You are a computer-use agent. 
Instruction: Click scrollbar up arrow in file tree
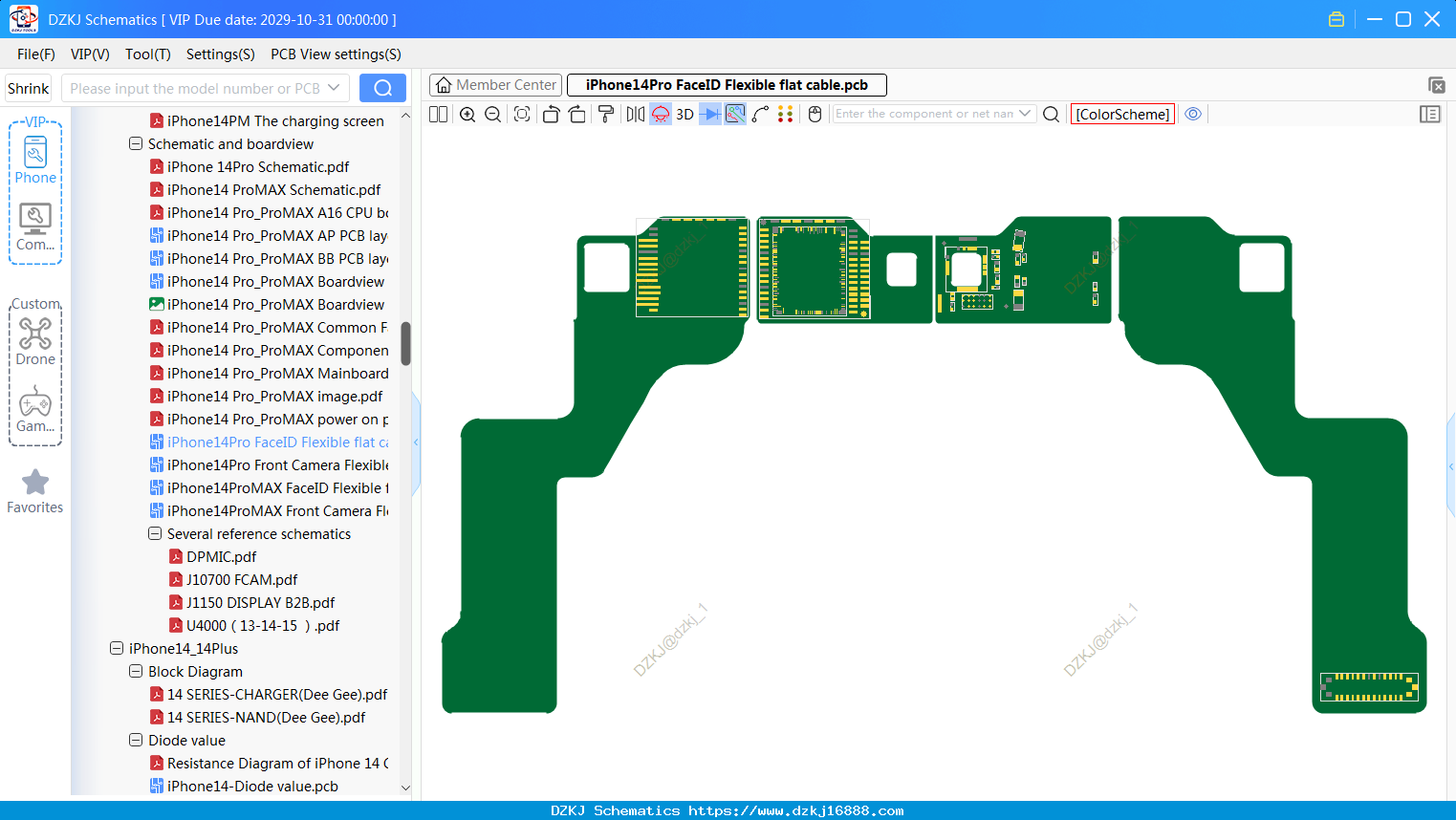405,116
